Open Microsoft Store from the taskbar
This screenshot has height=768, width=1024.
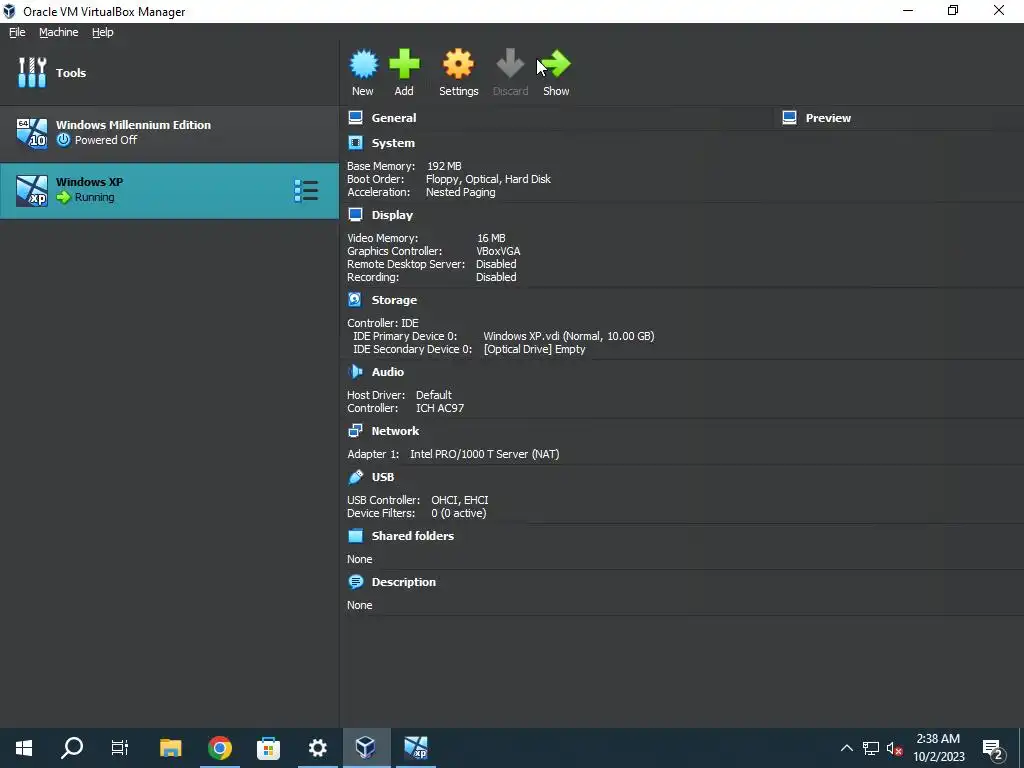tap(268, 748)
